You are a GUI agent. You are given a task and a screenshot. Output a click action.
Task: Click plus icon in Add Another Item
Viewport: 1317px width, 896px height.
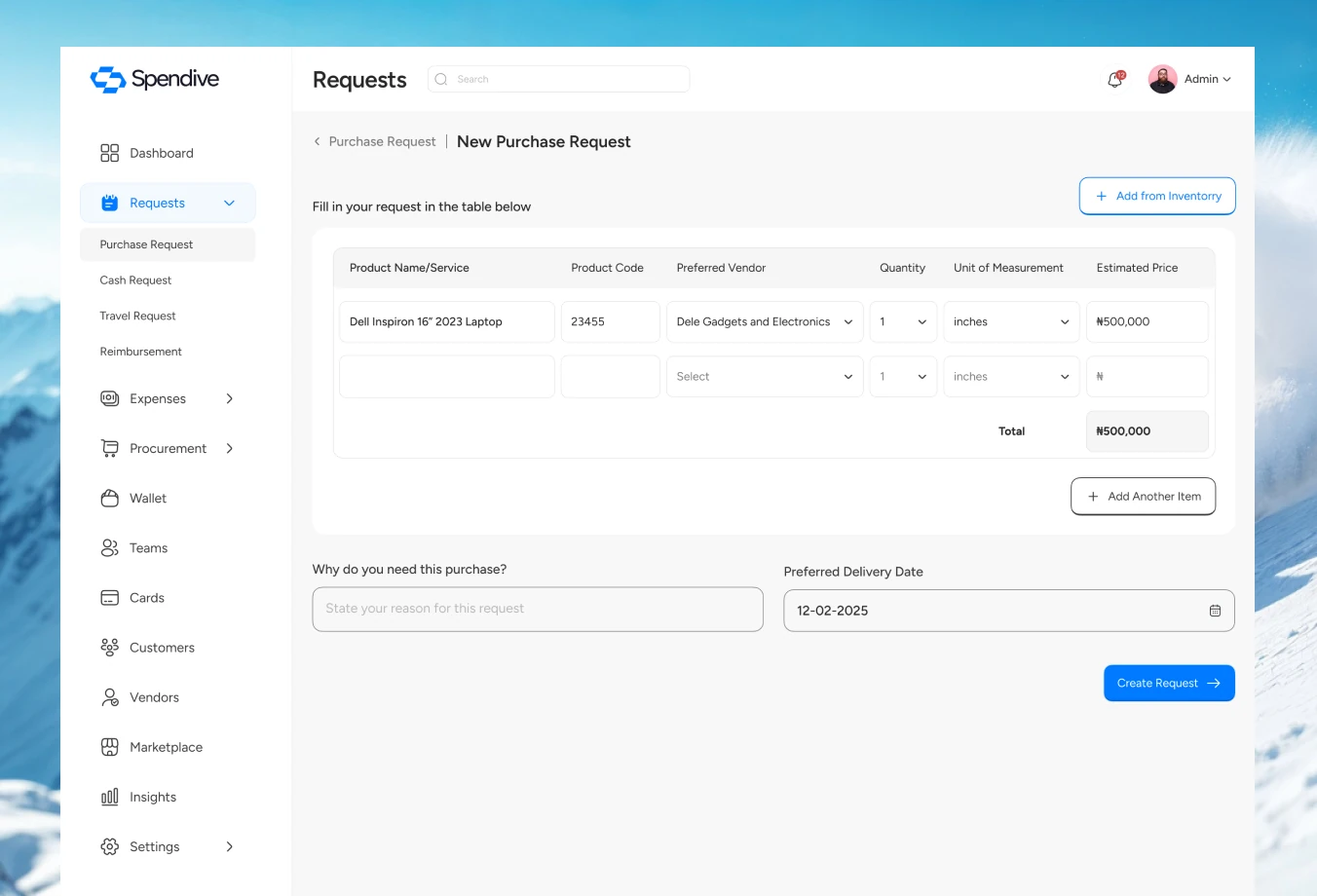pos(1093,496)
